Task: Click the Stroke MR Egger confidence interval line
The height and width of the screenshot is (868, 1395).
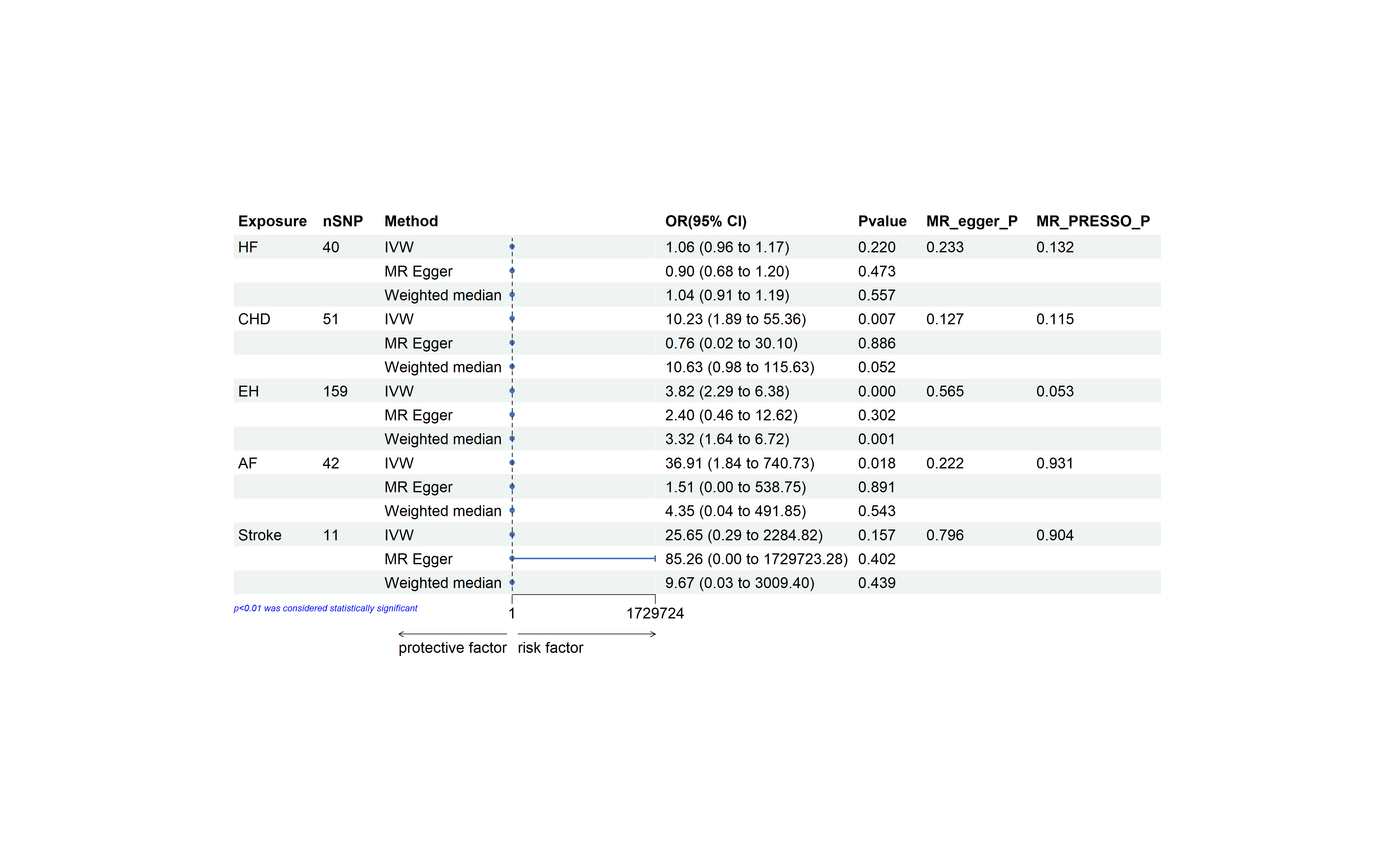Action: [583, 558]
